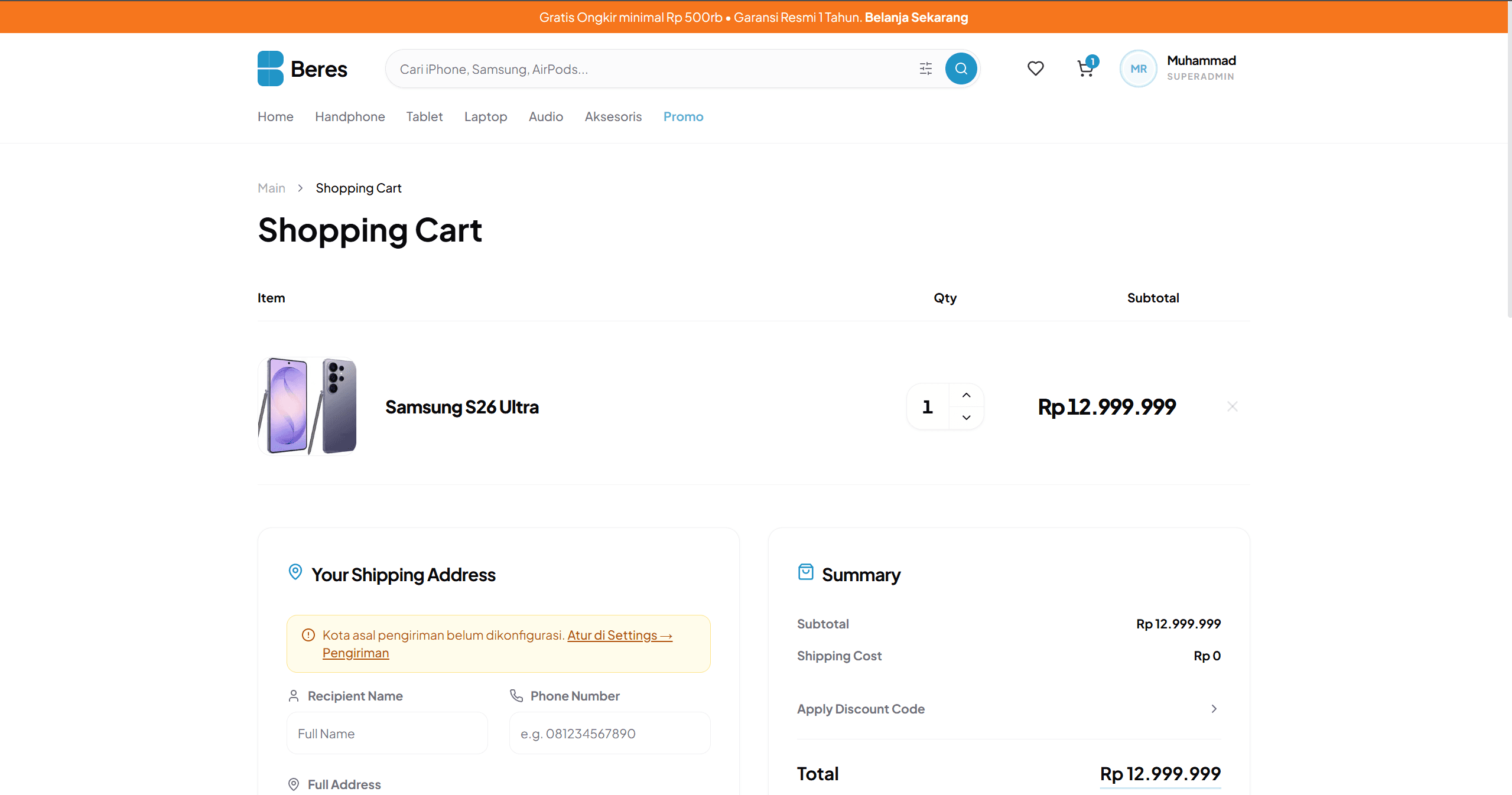Open Audio category

546,116
